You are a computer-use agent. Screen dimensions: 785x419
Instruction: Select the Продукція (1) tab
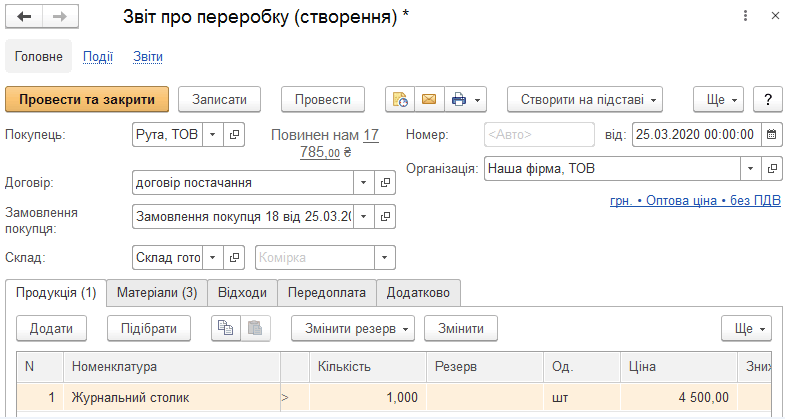point(56,293)
